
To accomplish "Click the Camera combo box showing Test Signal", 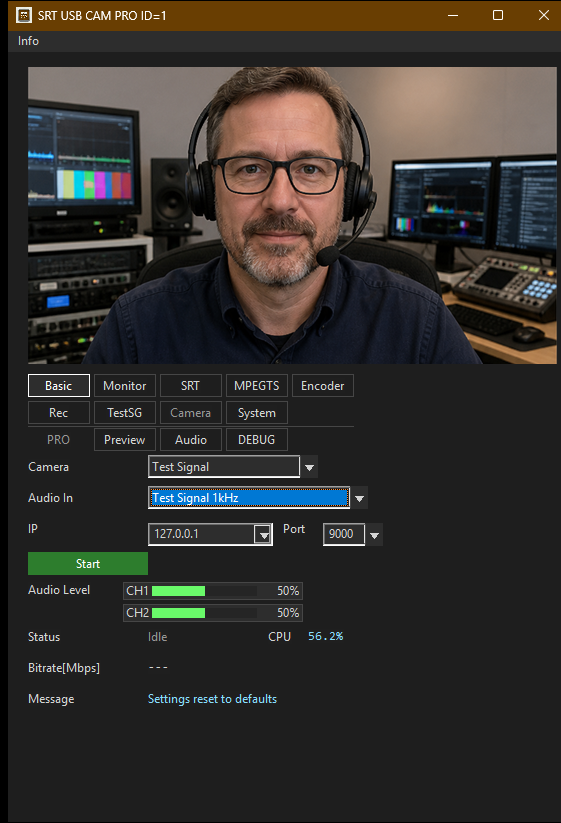I will (224, 467).
